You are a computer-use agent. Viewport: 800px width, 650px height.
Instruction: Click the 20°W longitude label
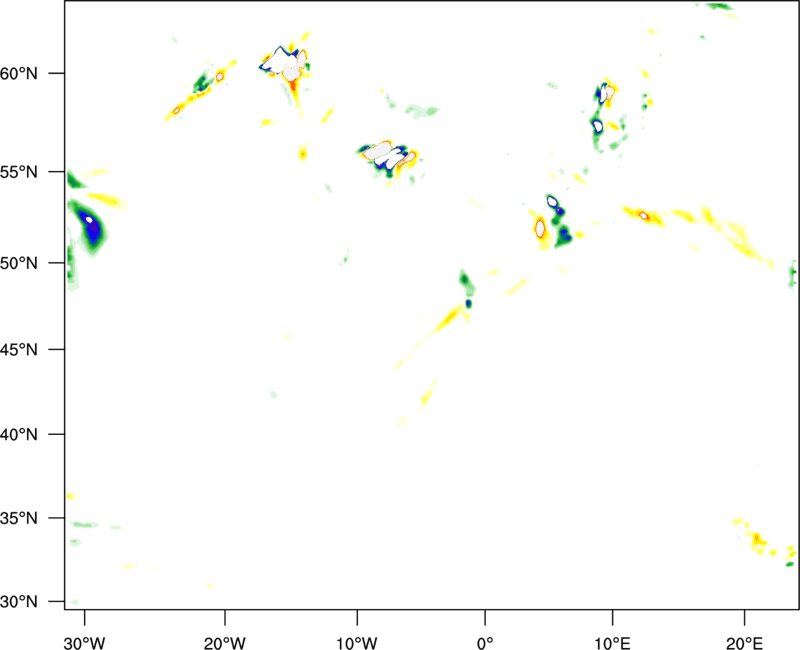tap(225, 643)
